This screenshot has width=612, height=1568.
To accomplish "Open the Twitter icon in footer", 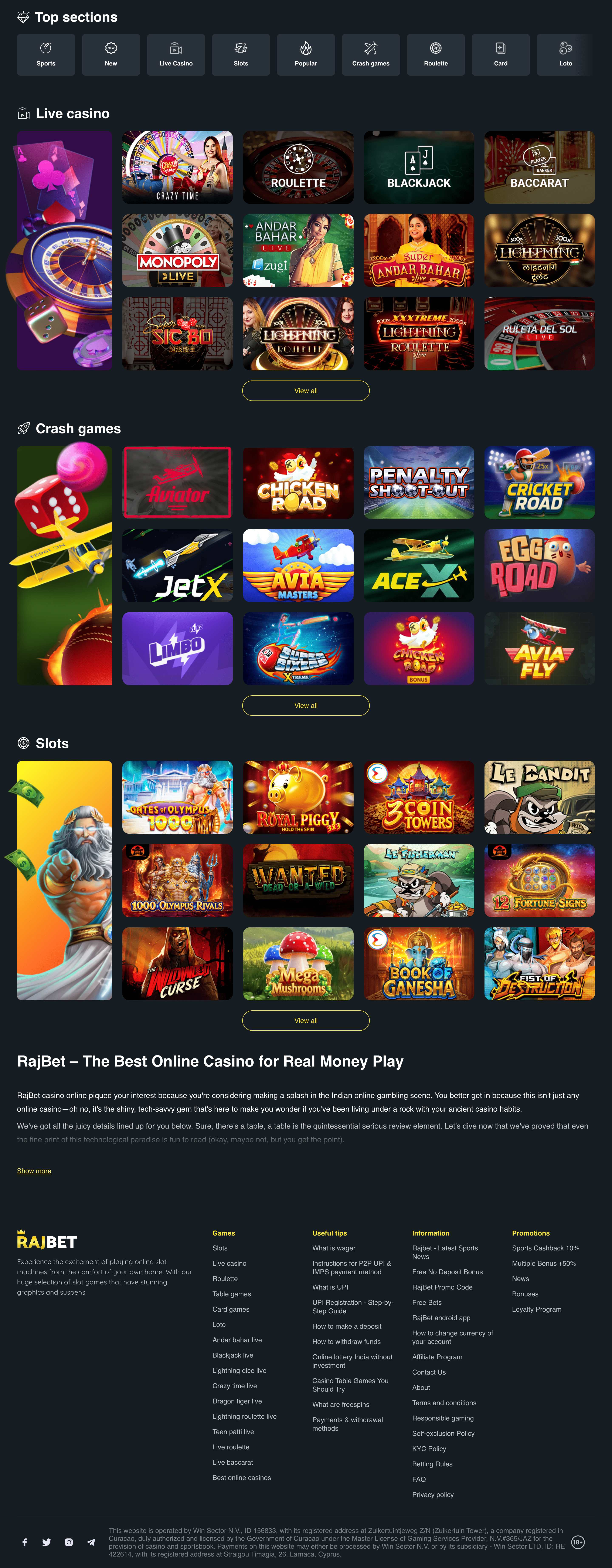I will pos(47,1542).
